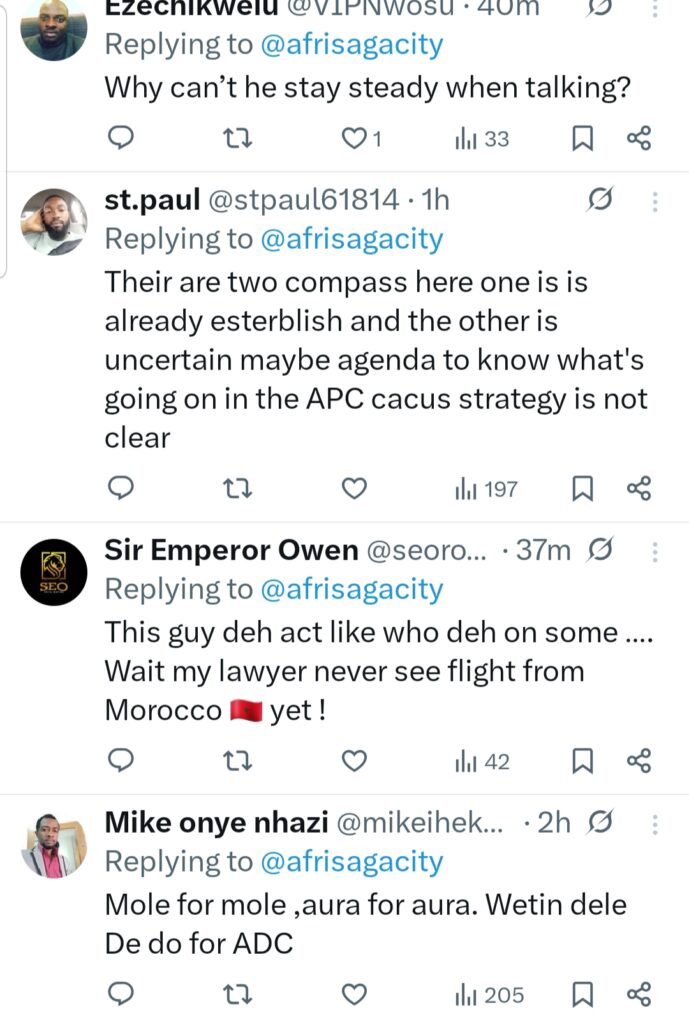Like st.paul's tweet about APC

(354, 488)
